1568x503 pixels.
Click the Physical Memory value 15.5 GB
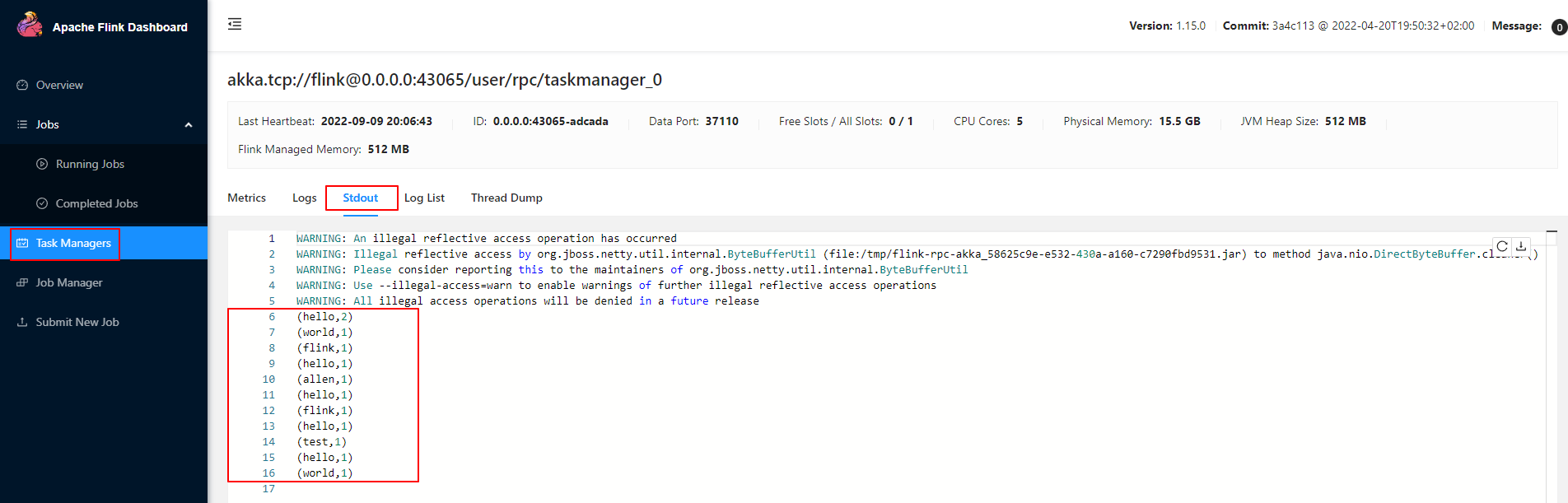[x=1179, y=121]
